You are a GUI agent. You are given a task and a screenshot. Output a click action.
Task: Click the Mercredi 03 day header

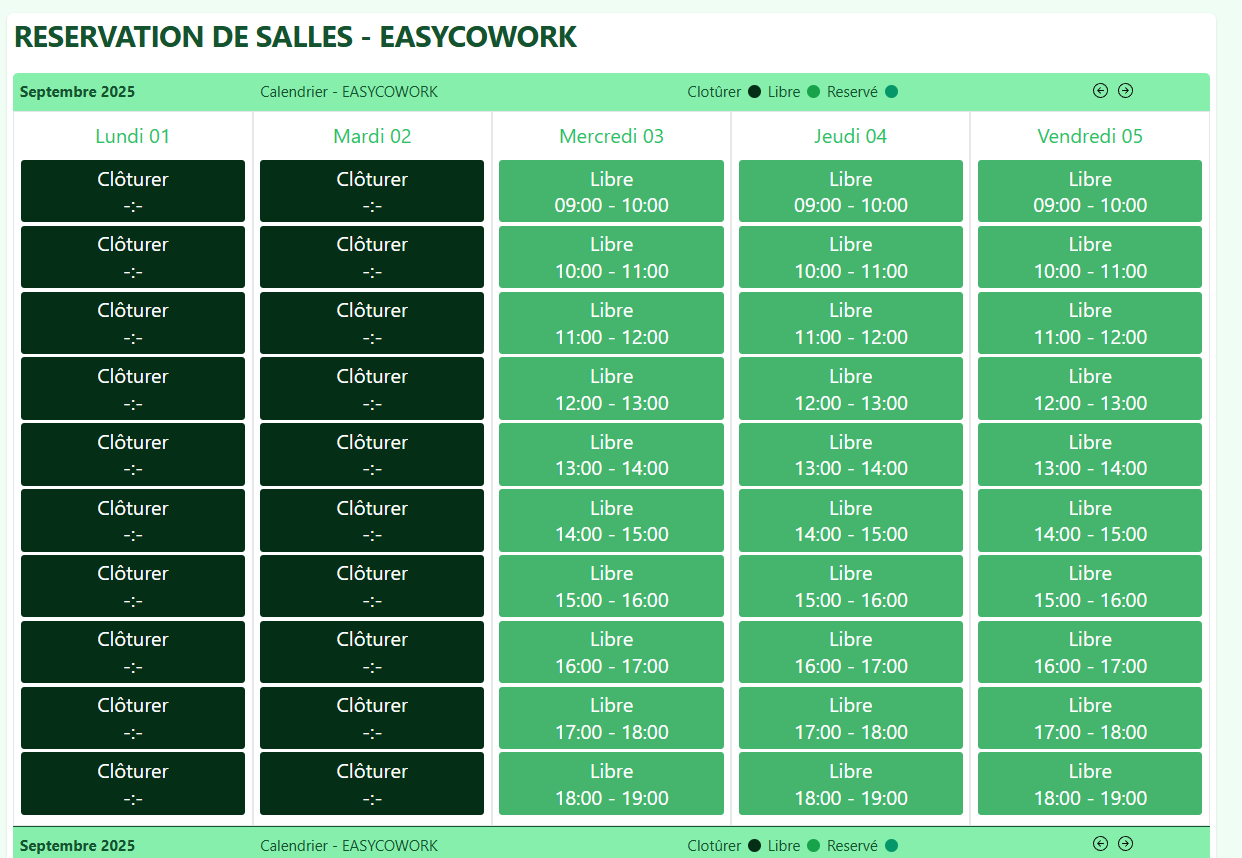pyautogui.click(x=611, y=136)
